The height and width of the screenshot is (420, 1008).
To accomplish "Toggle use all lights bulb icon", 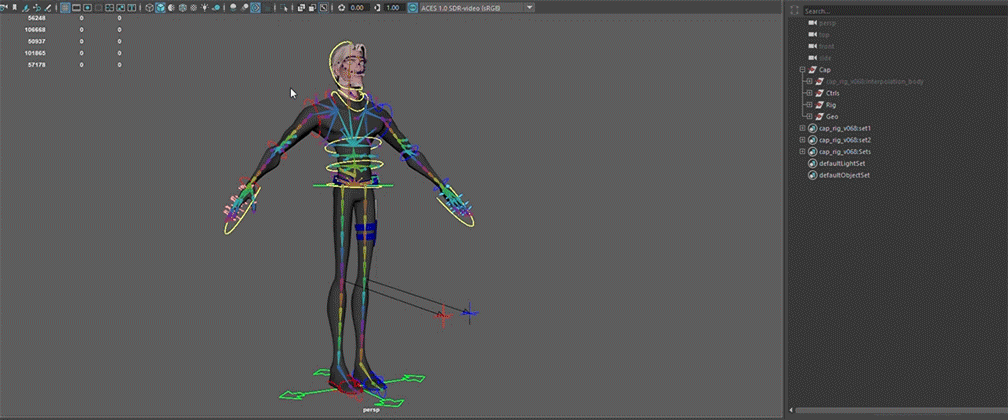I will pos(204,7).
